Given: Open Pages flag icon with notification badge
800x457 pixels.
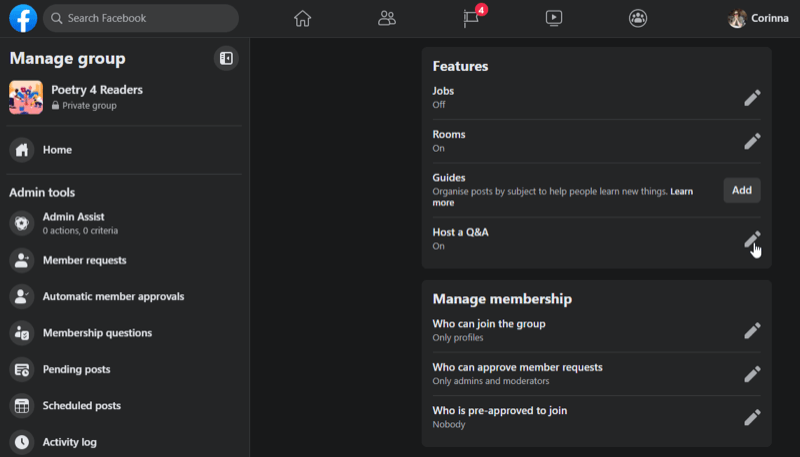Looking at the screenshot, I should 472,18.
